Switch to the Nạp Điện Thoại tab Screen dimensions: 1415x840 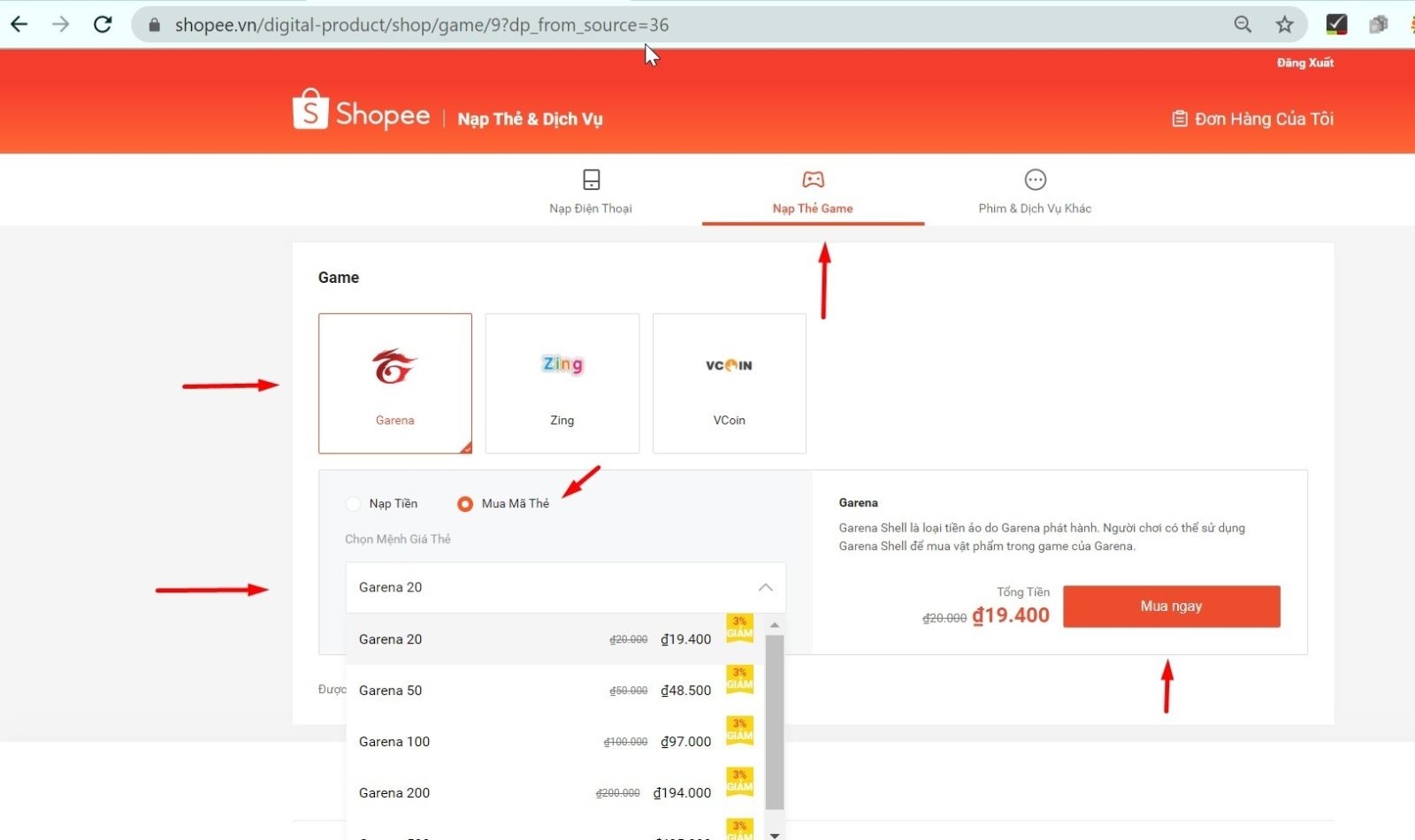(591, 192)
